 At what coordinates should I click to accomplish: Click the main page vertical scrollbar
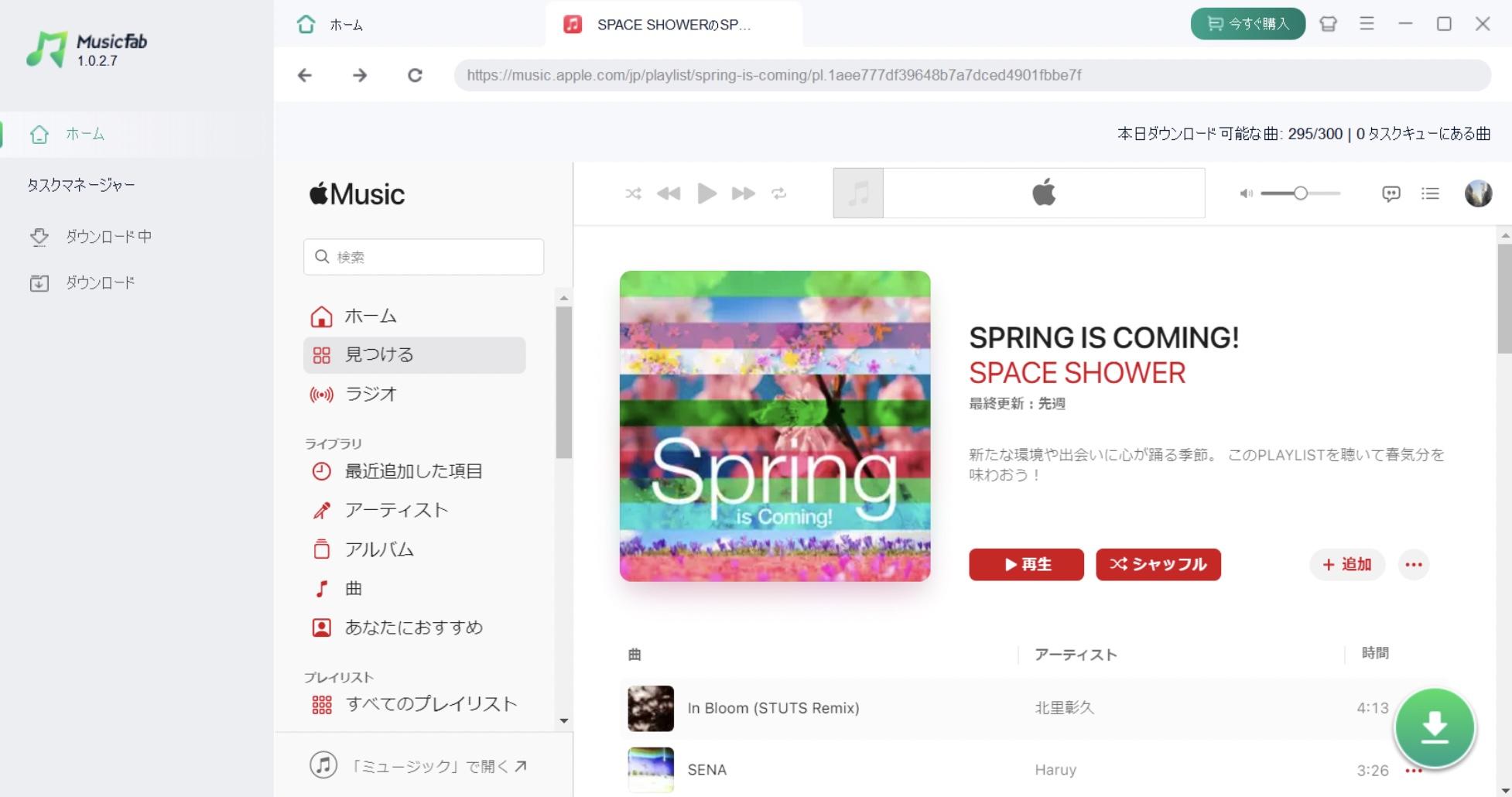click(1505, 299)
